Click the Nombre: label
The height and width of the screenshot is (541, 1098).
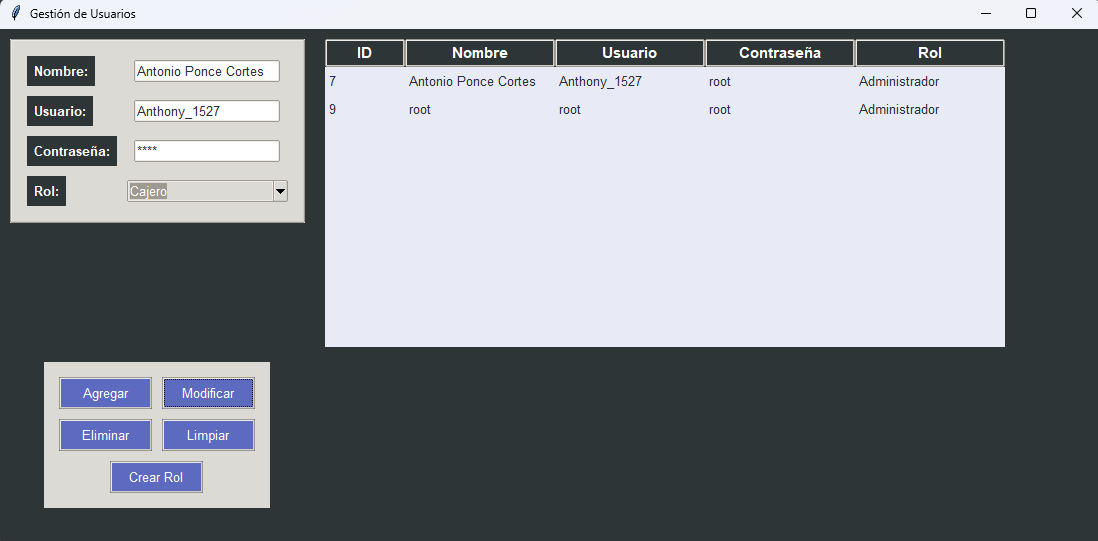click(x=61, y=71)
